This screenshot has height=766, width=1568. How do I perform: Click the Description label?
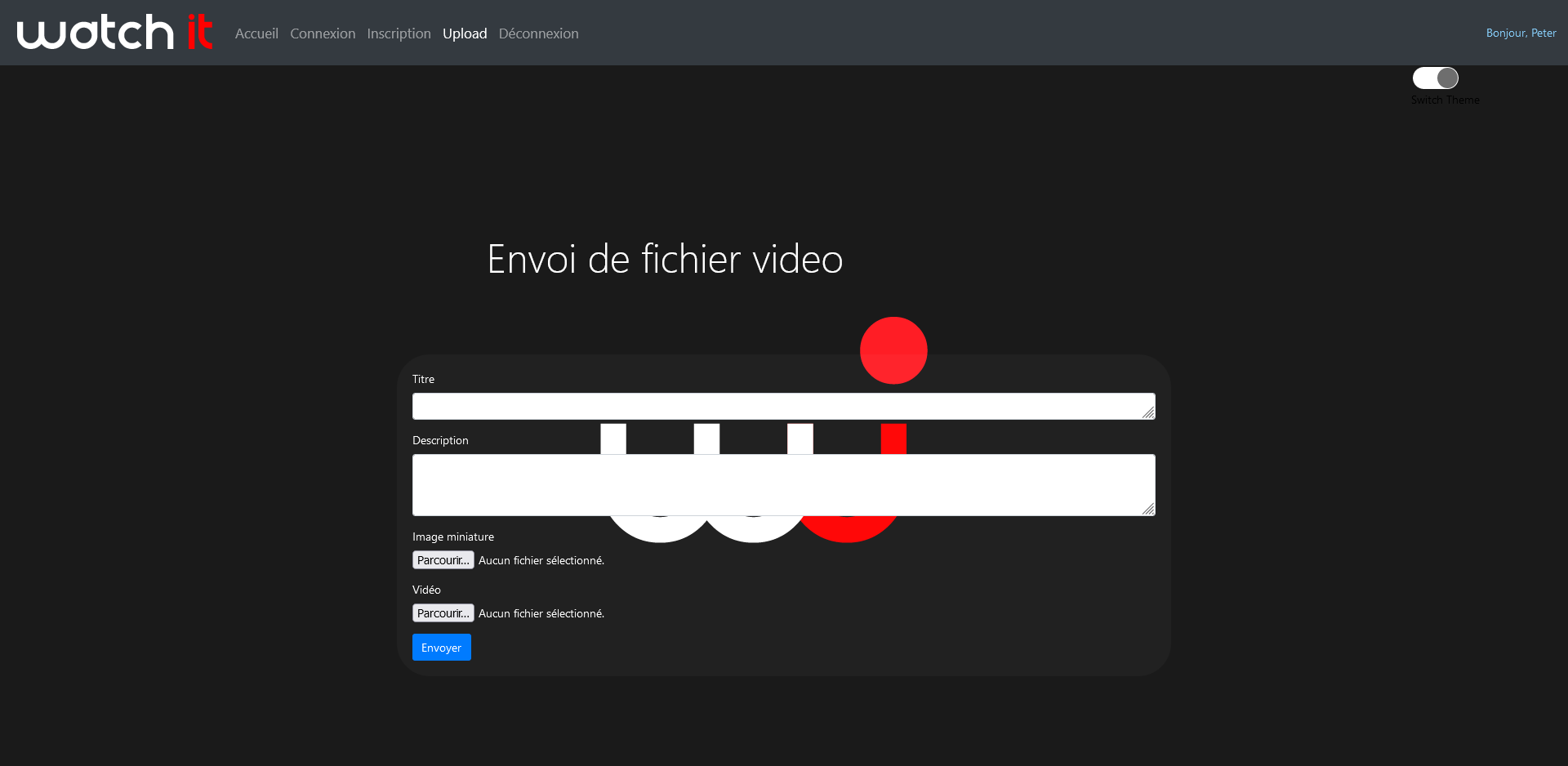440,440
